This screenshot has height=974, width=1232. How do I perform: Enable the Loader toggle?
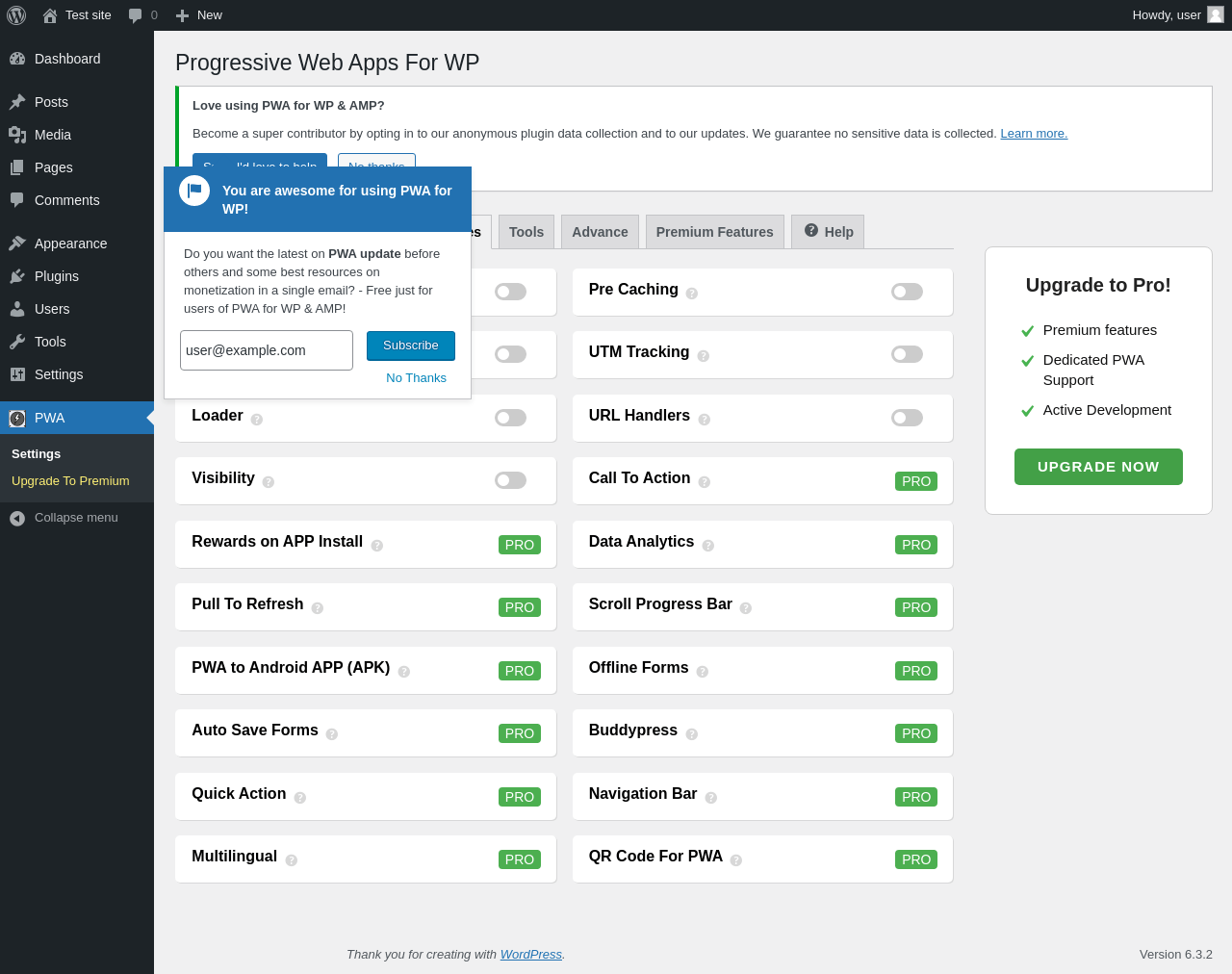[x=510, y=418]
